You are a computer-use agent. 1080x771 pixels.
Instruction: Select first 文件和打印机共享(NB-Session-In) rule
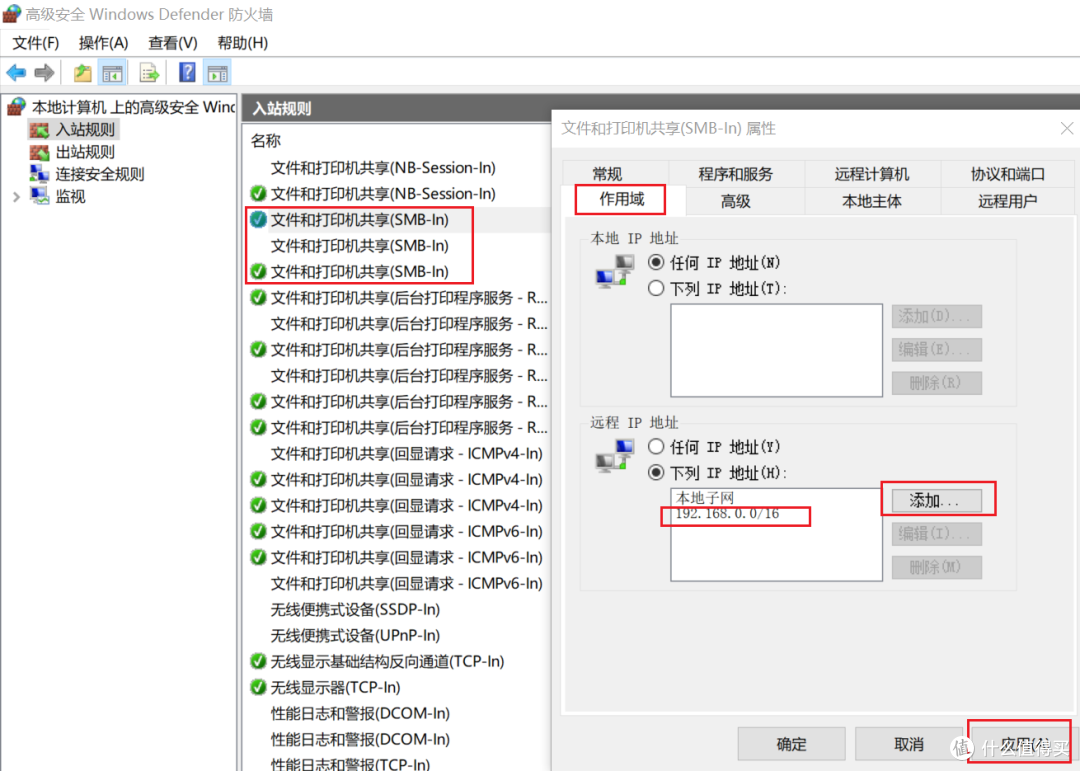tap(383, 167)
